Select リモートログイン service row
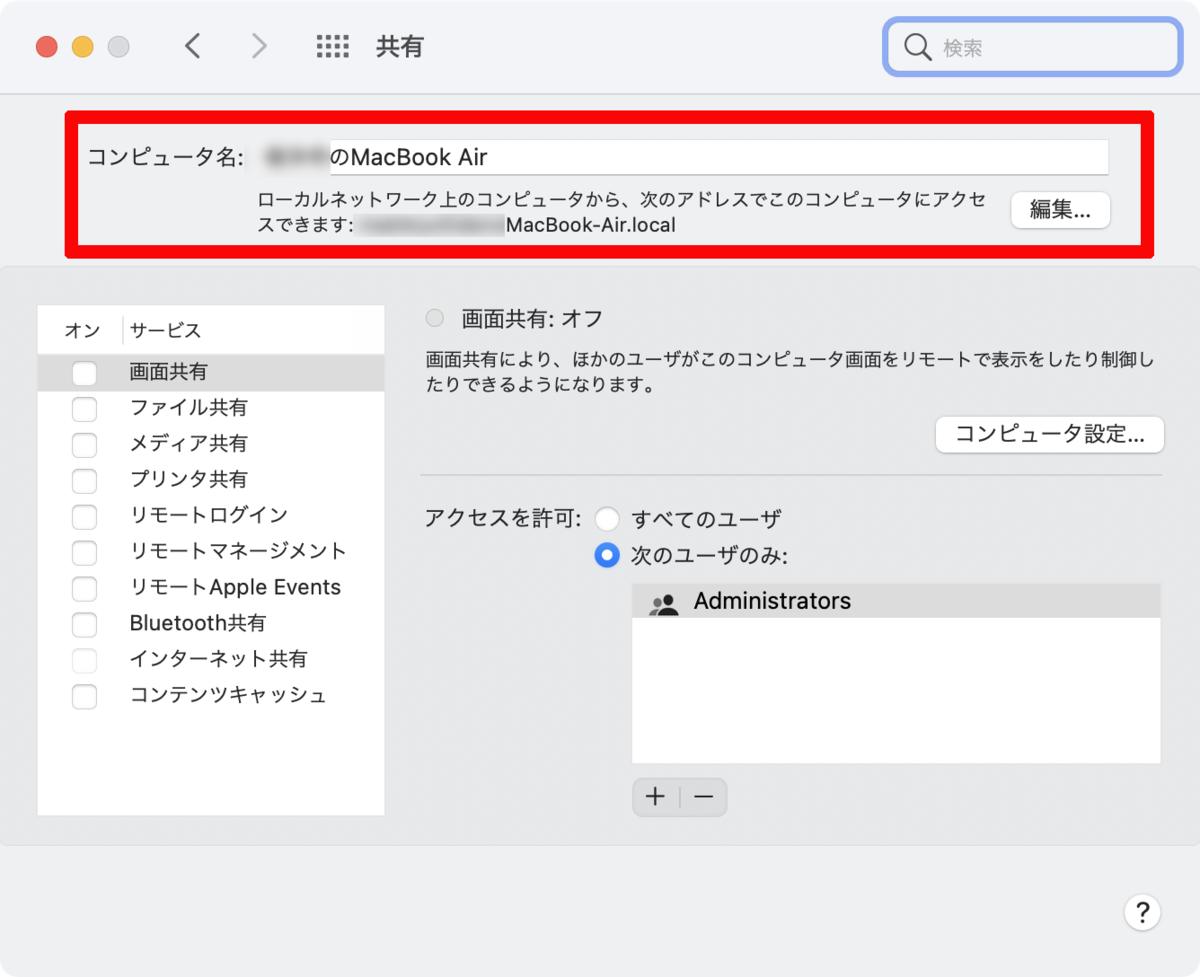The image size is (1200, 977). pyautogui.click(x=211, y=516)
